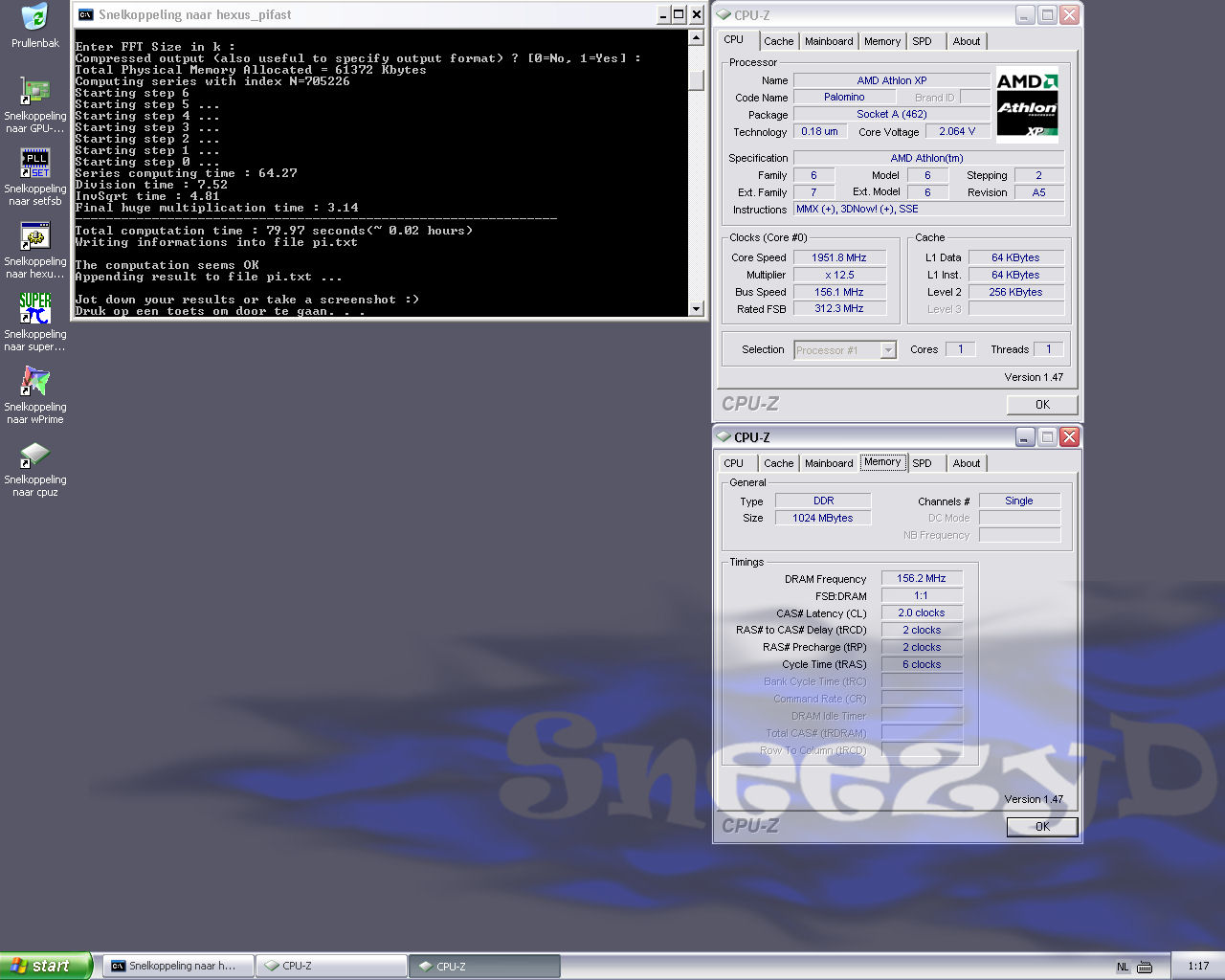Launch the wPrime shortcut icon

[x=34, y=381]
